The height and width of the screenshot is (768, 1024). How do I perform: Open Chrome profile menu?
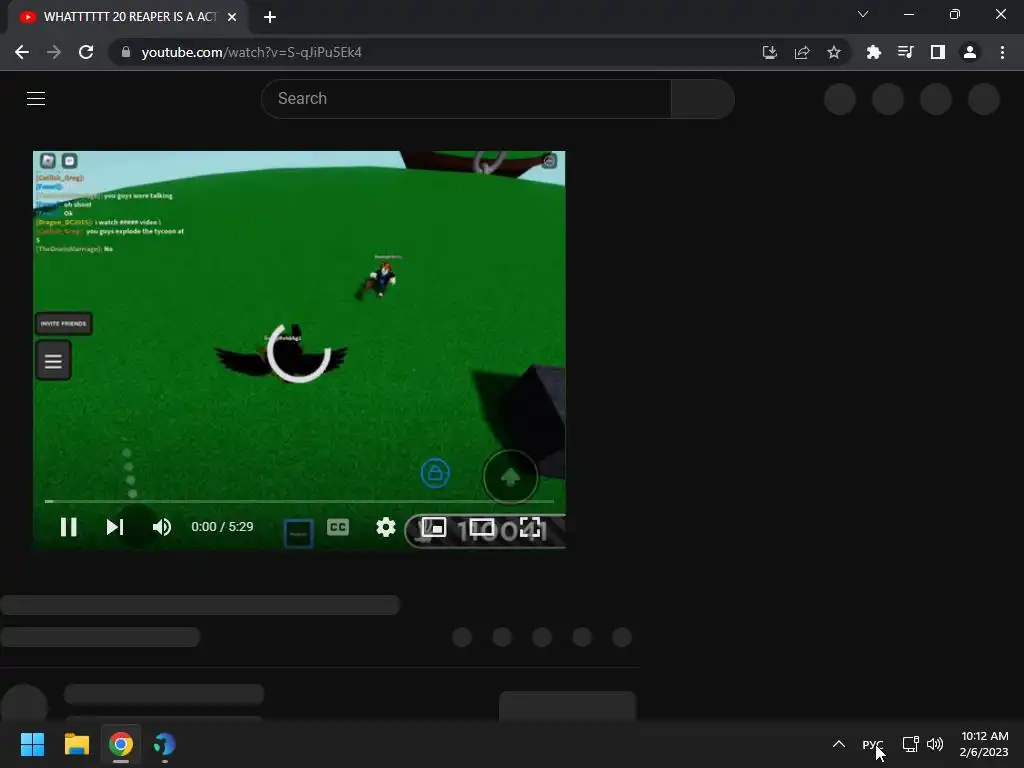pos(970,52)
